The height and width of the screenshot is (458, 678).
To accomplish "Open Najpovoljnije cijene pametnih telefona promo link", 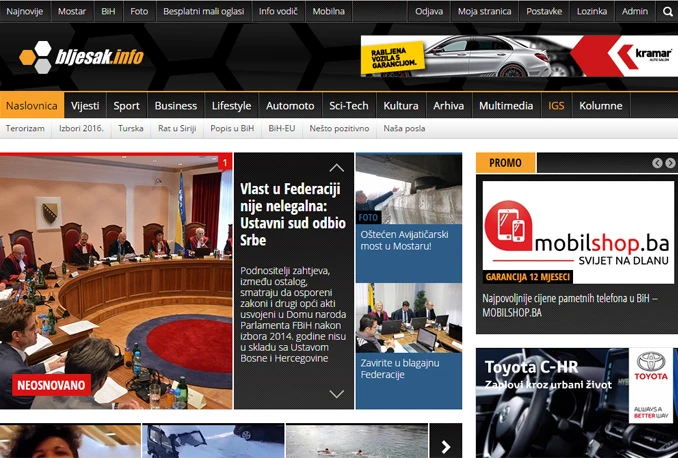I will pos(570,305).
